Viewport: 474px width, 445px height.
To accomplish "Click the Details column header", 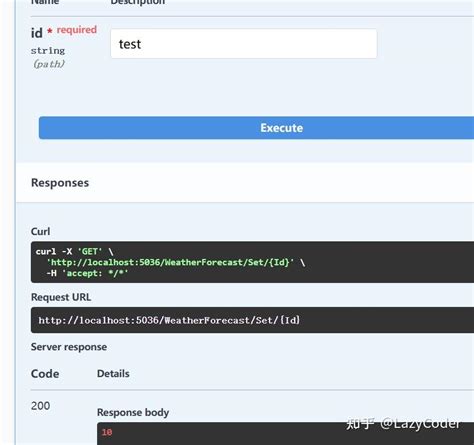I will click(113, 373).
